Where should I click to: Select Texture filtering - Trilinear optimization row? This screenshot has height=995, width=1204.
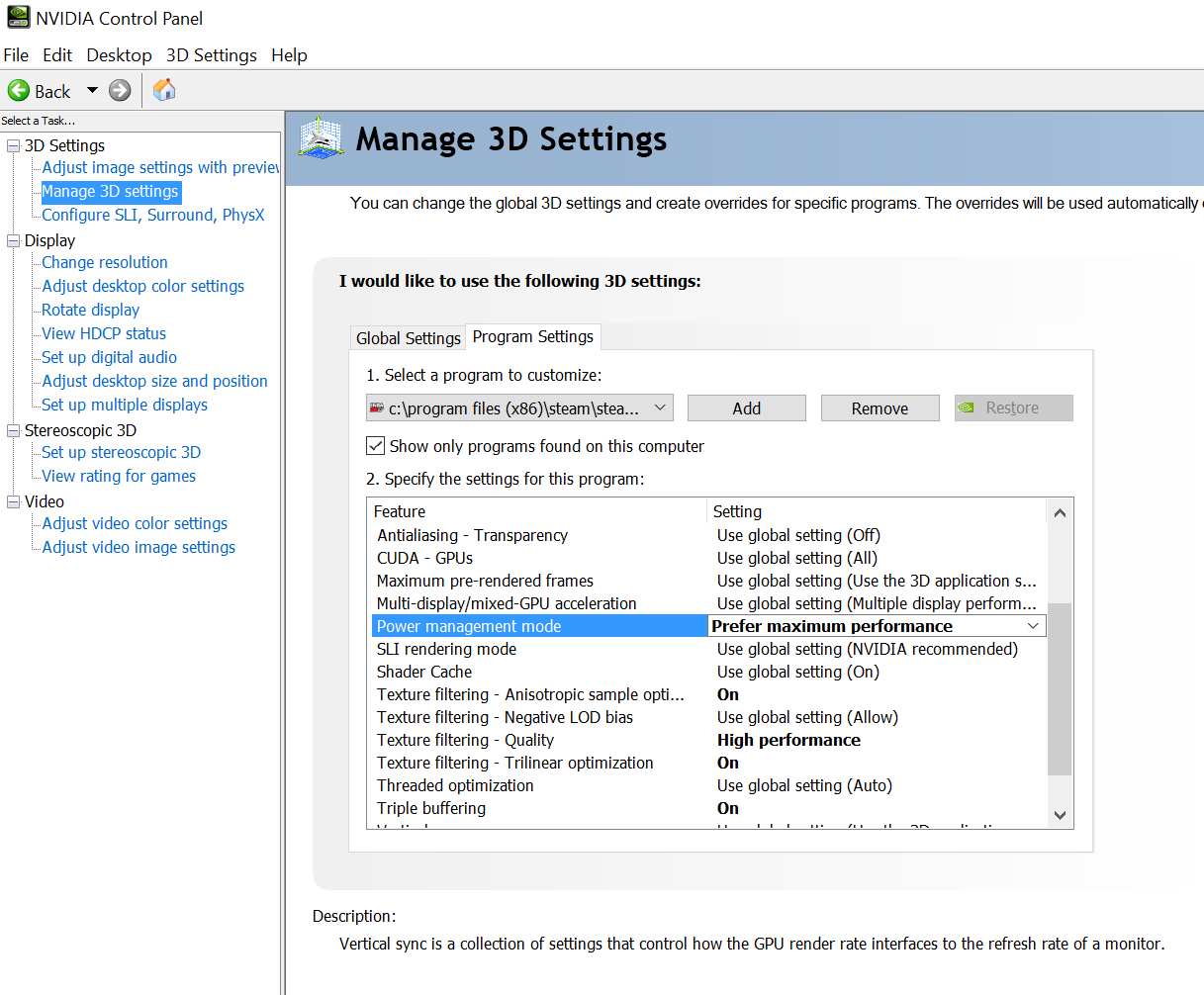pos(706,763)
